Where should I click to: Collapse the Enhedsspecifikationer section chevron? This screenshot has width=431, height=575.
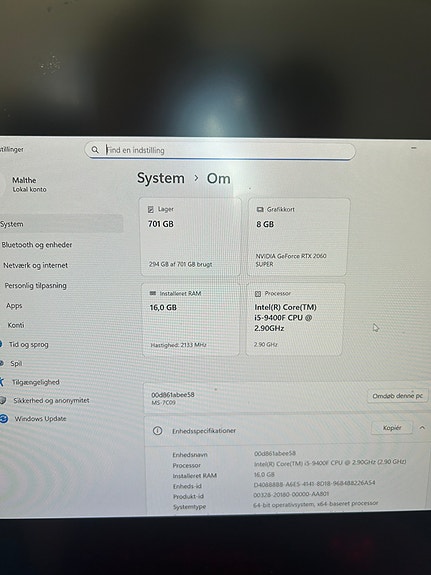coord(422,428)
